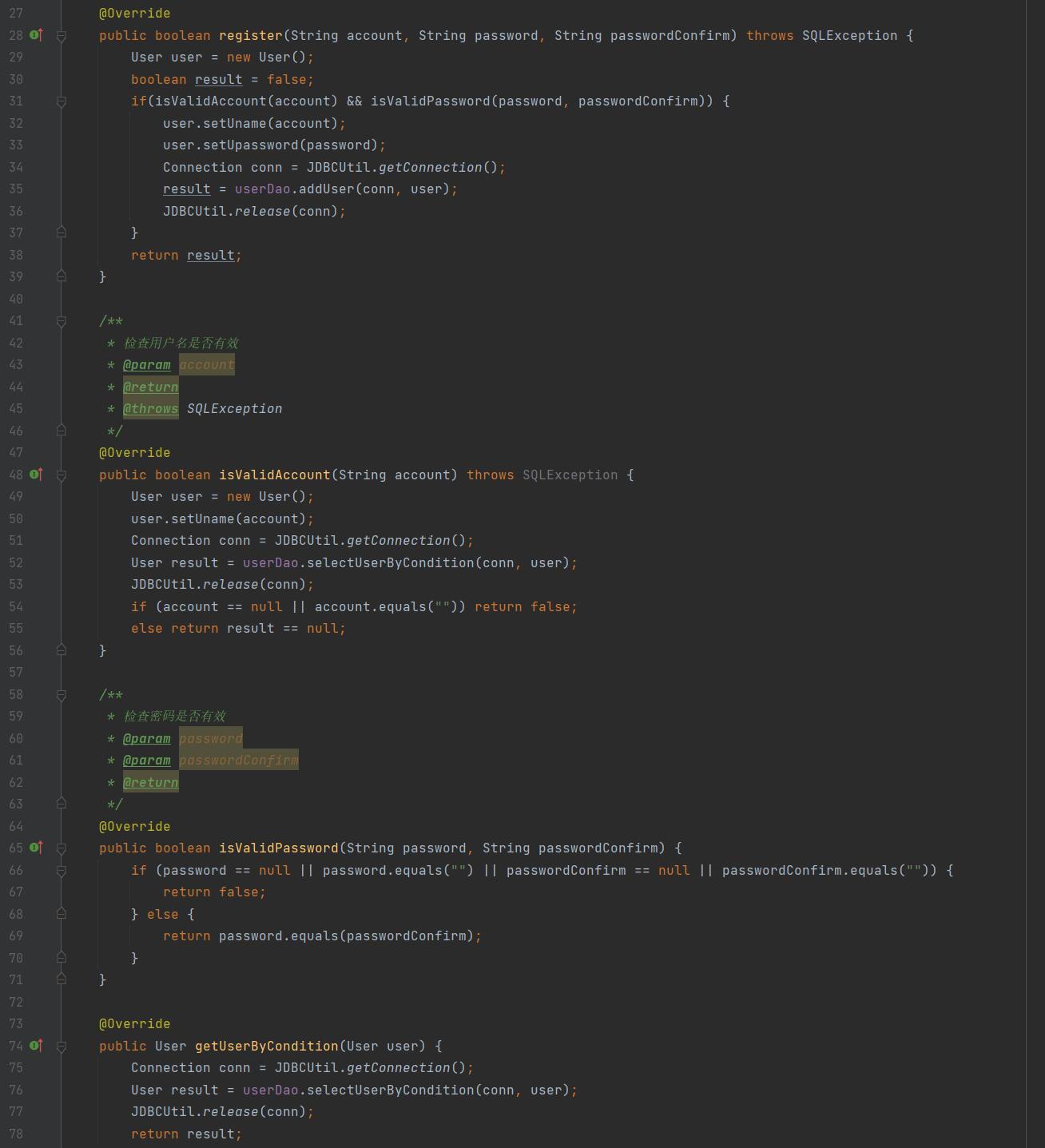
Task: Fold the if block starting on line 66
Action: coord(62,871)
